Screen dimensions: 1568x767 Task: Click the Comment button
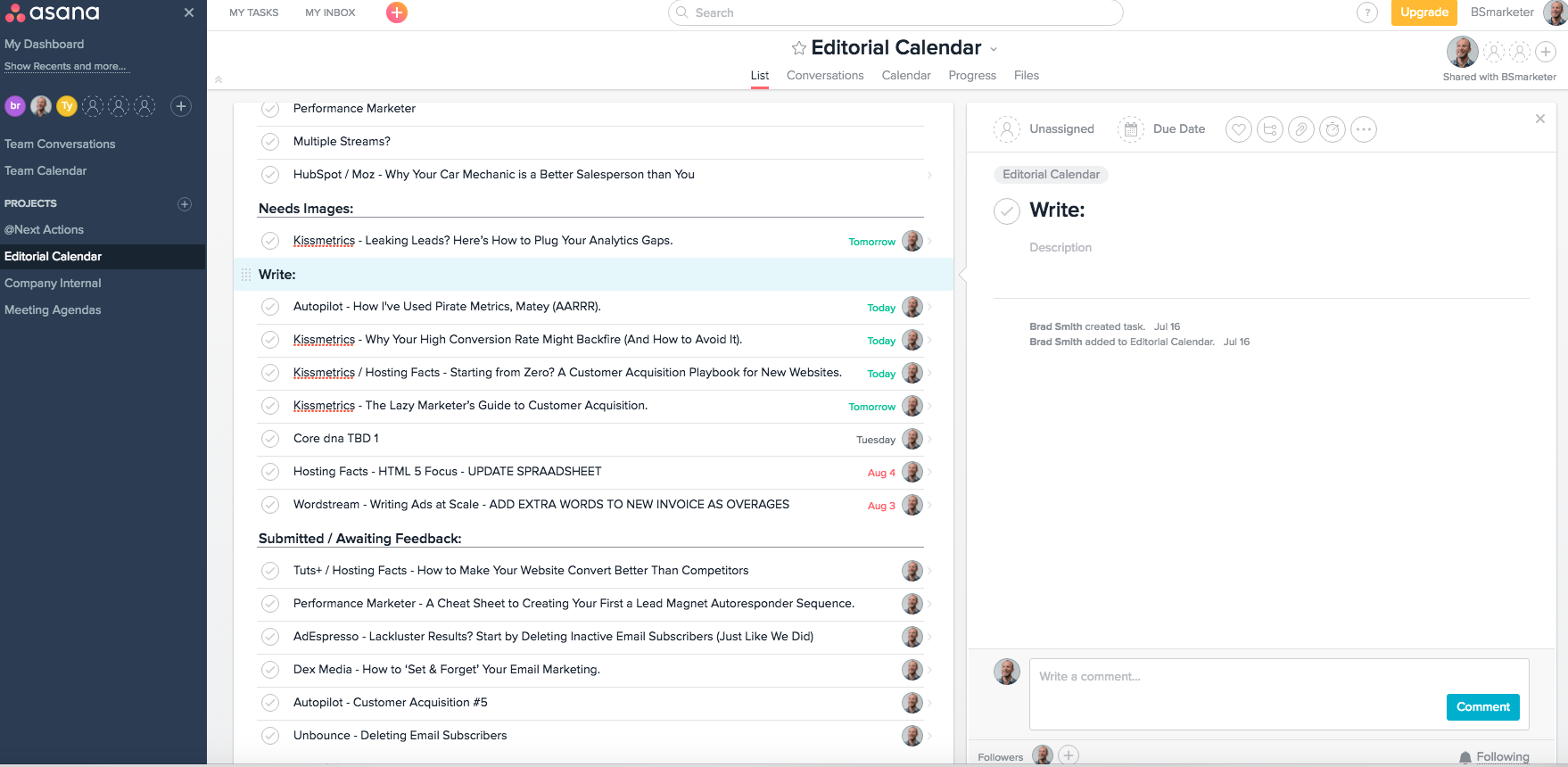(x=1483, y=707)
